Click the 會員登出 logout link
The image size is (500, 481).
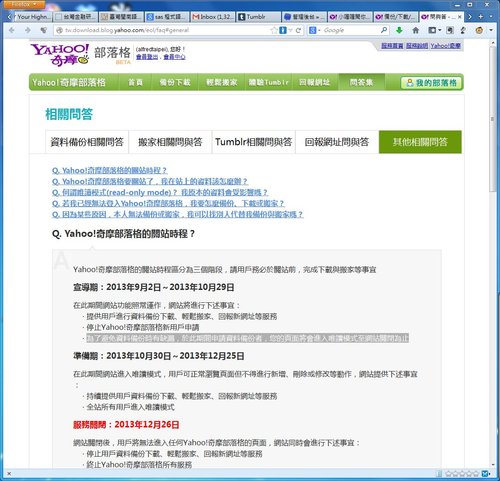pos(147,57)
